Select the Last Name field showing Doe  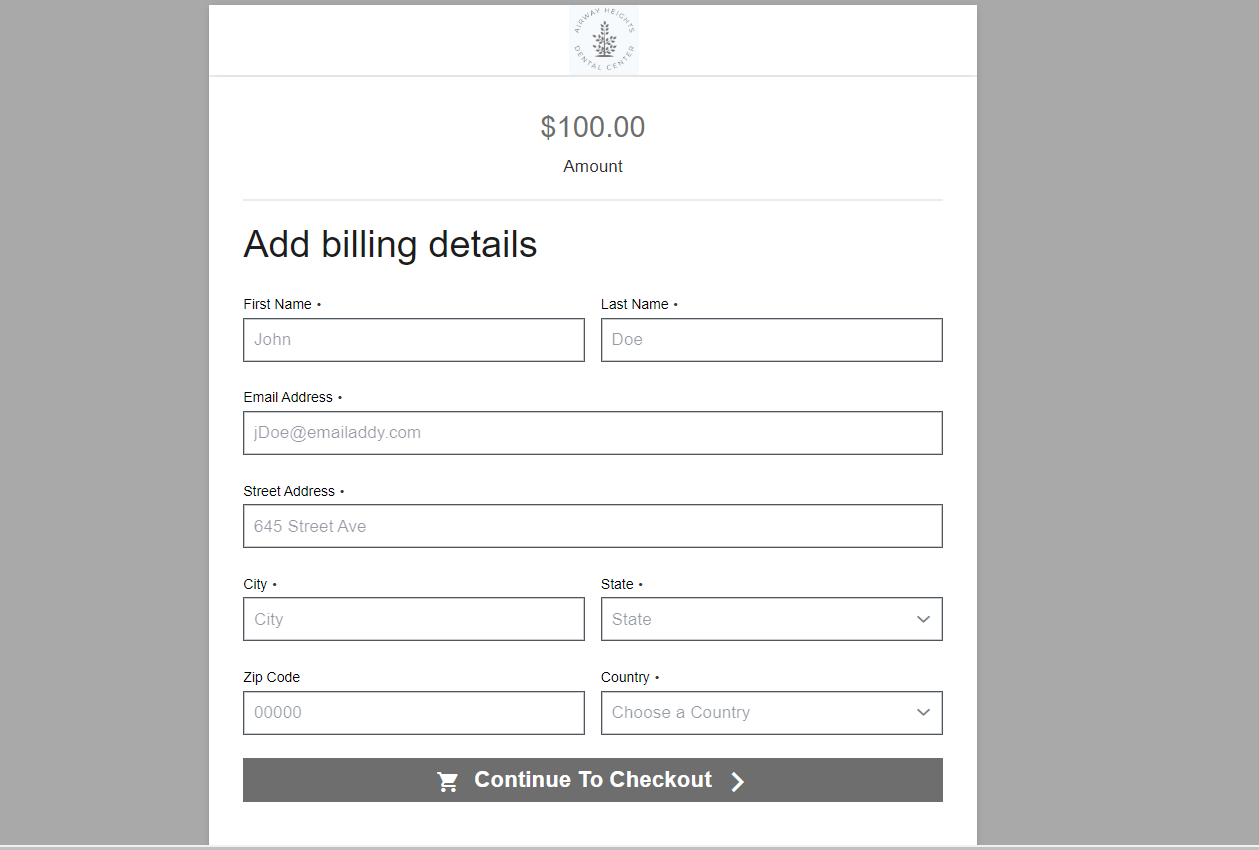[x=772, y=340]
